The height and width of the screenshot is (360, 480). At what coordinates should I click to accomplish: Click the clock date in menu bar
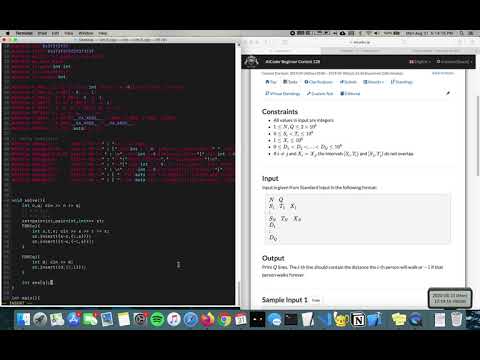(429, 33)
